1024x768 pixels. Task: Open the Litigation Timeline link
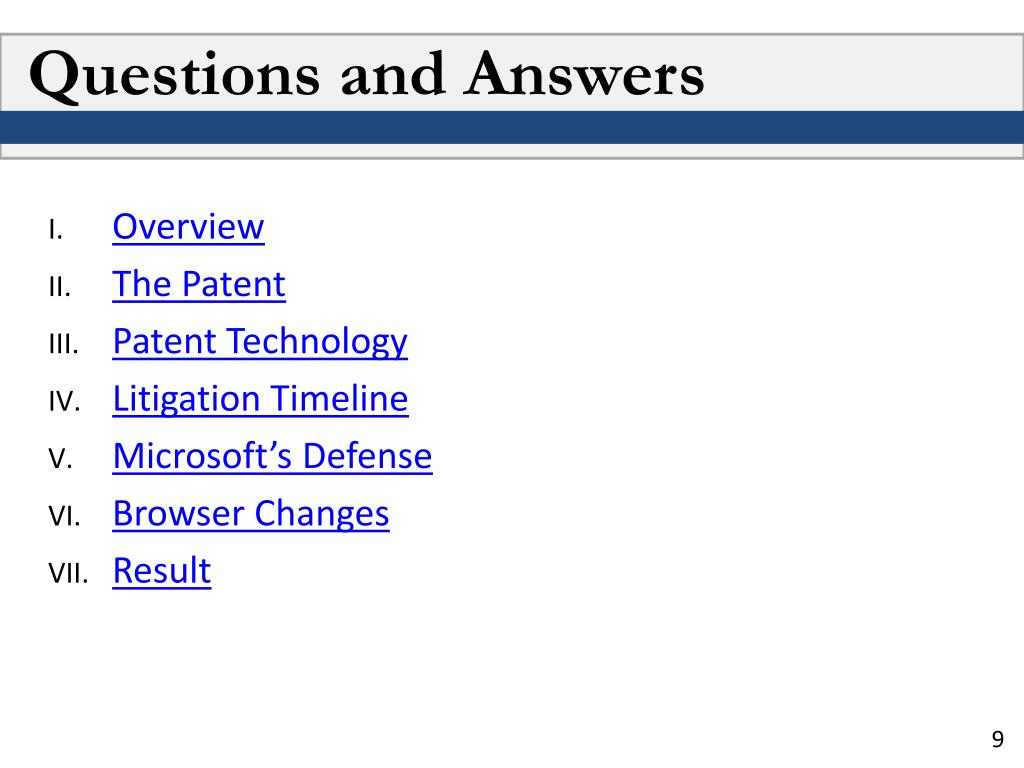[x=261, y=400]
